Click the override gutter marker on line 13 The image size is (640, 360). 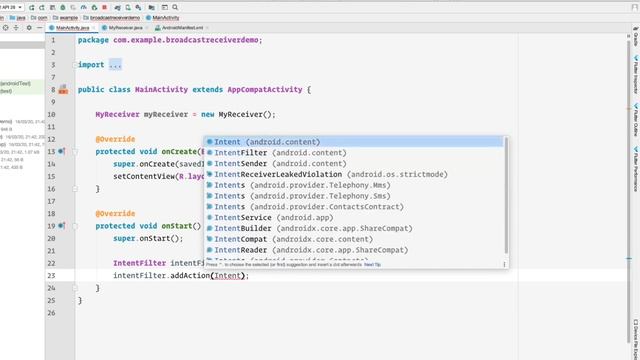[x=61, y=151]
